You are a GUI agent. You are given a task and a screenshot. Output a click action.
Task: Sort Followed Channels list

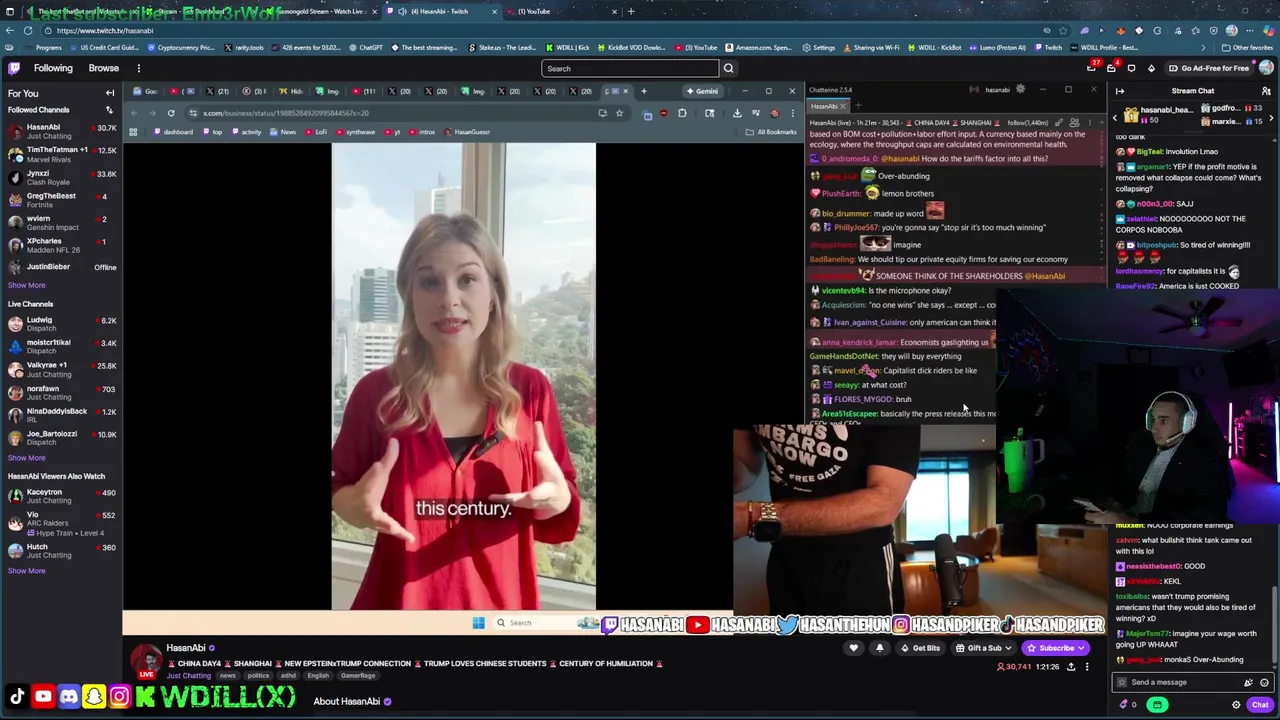(x=110, y=110)
